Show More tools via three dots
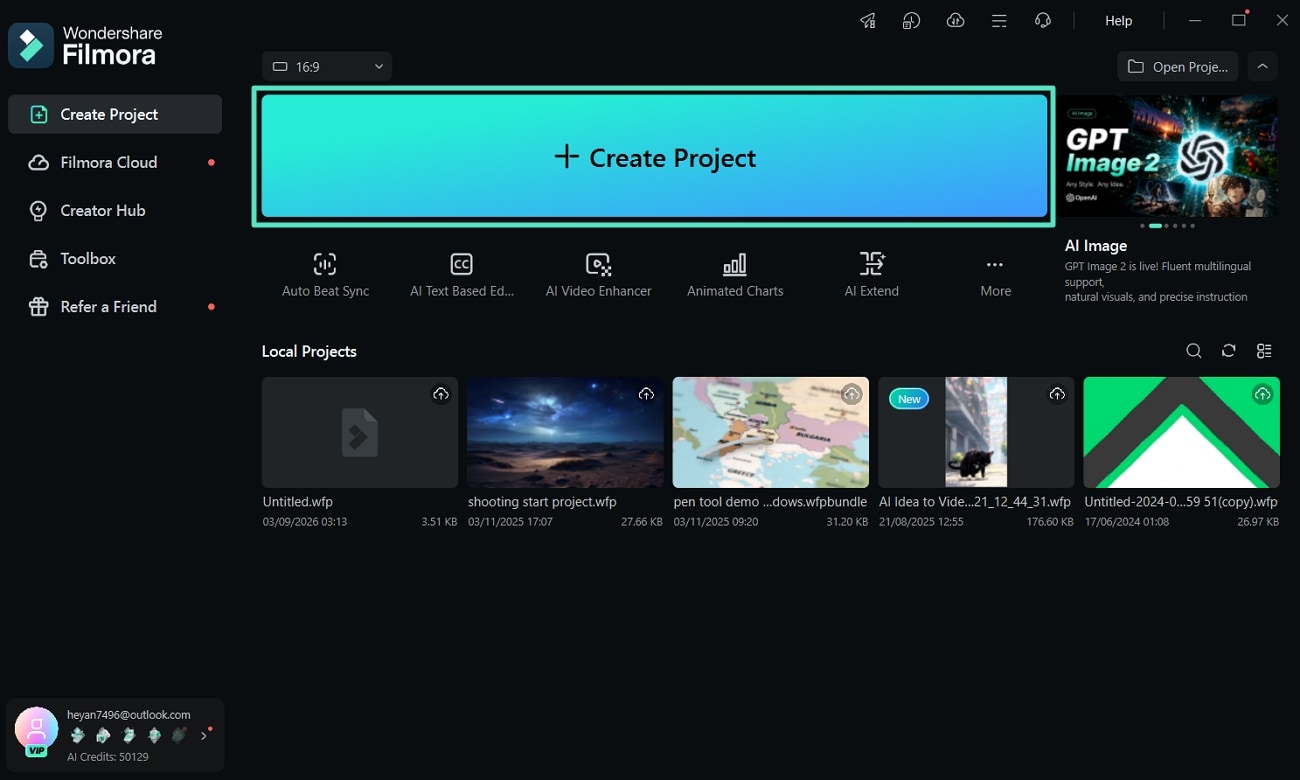Screen dimensions: 1300x780 (995, 275)
